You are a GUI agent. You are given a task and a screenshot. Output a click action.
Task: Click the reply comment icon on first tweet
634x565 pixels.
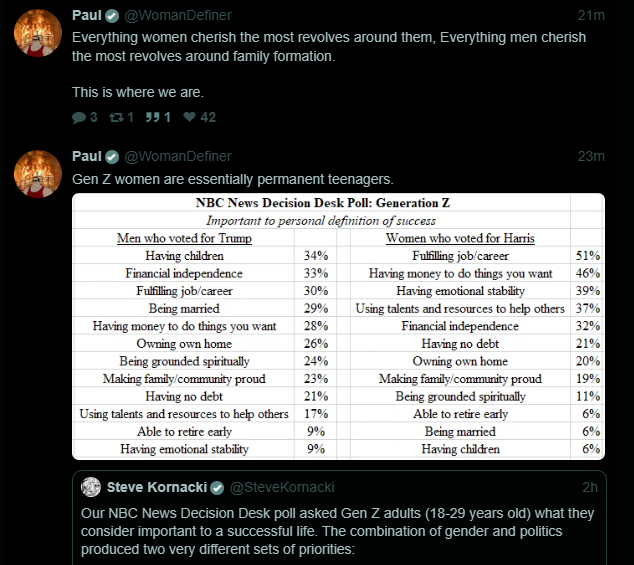[x=79, y=117]
